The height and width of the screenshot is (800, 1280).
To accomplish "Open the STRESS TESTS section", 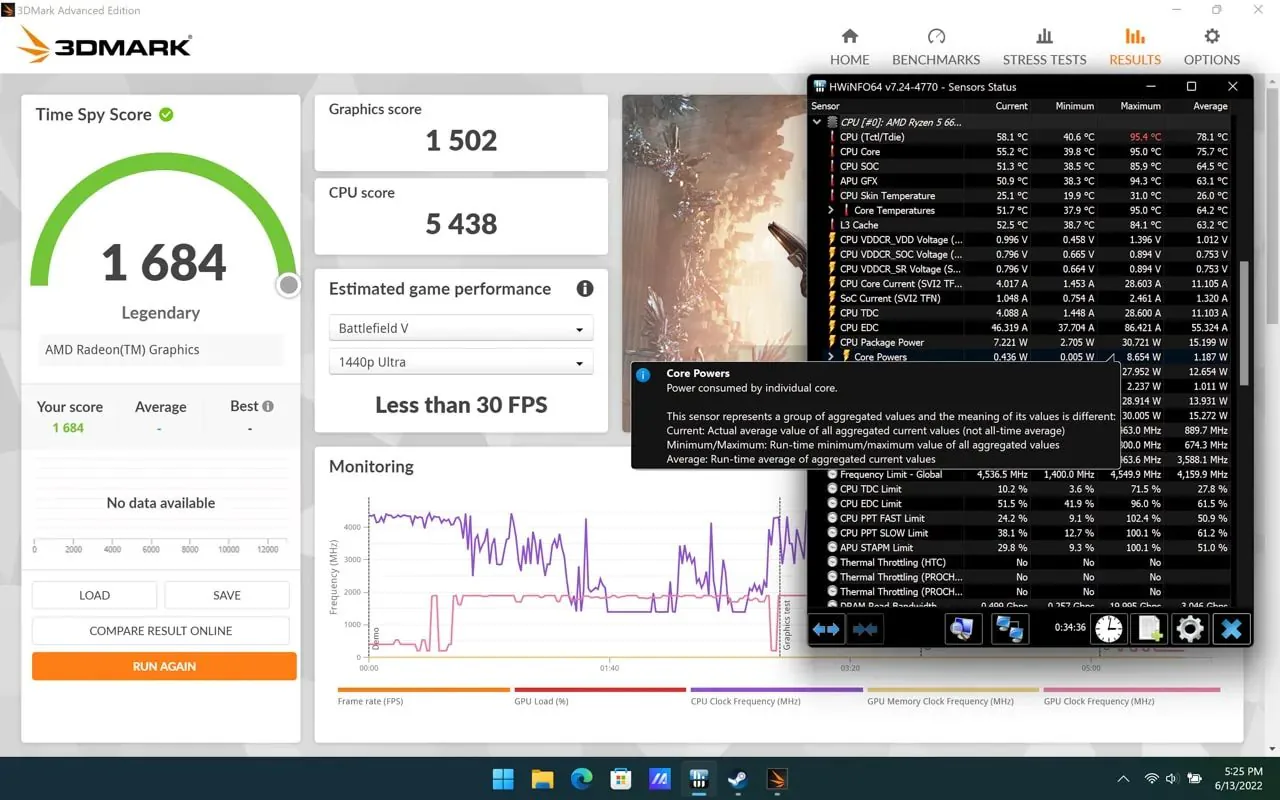I will click(1044, 47).
